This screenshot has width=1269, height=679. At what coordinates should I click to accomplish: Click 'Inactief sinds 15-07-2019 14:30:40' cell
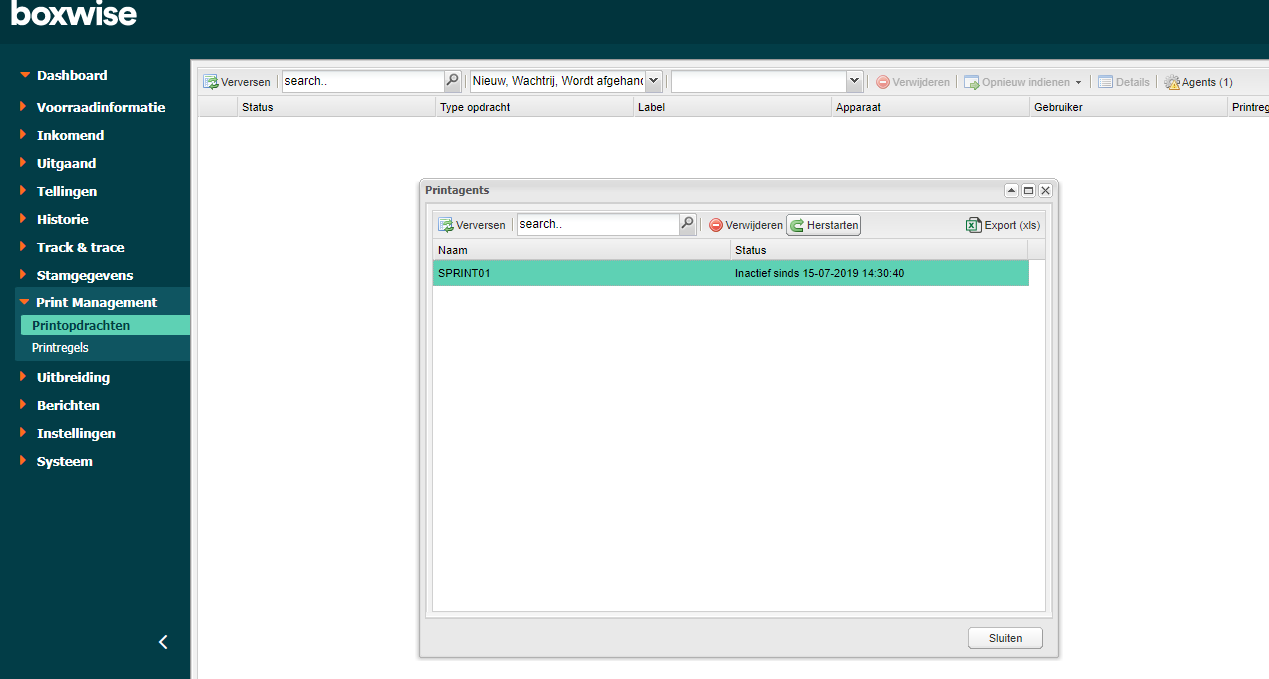click(819, 273)
